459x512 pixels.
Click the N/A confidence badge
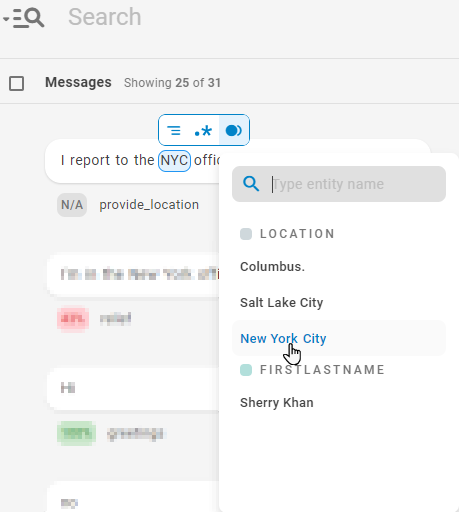(x=72, y=205)
